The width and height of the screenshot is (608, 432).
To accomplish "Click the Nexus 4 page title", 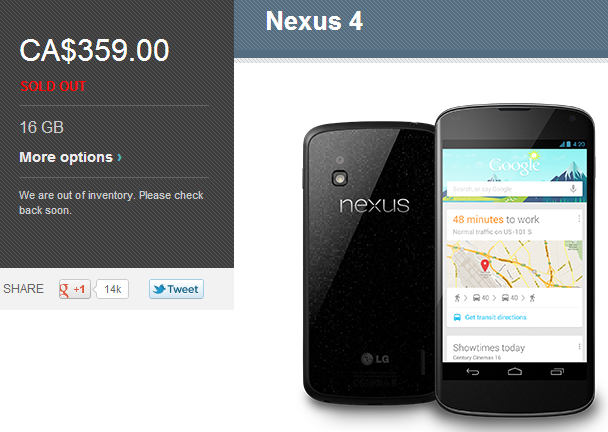I will (314, 21).
